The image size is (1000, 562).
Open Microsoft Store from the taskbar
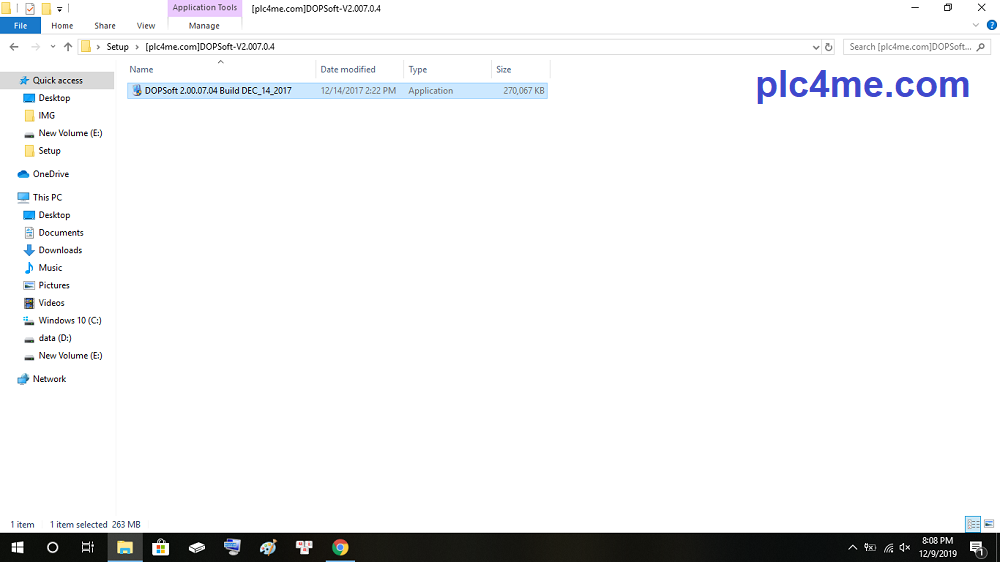pyautogui.click(x=160, y=547)
